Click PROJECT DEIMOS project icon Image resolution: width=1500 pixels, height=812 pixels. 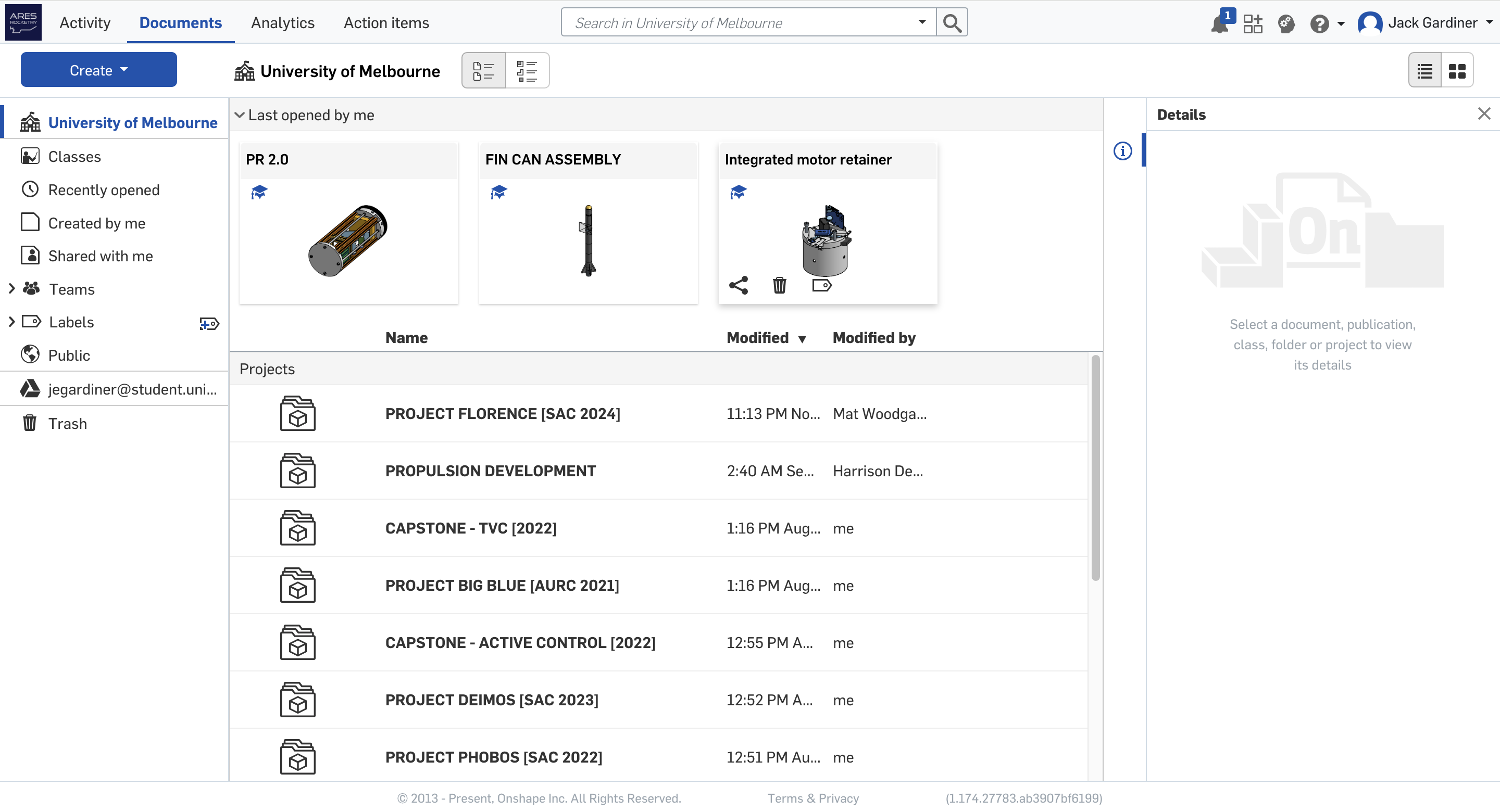[x=297, y=700]
